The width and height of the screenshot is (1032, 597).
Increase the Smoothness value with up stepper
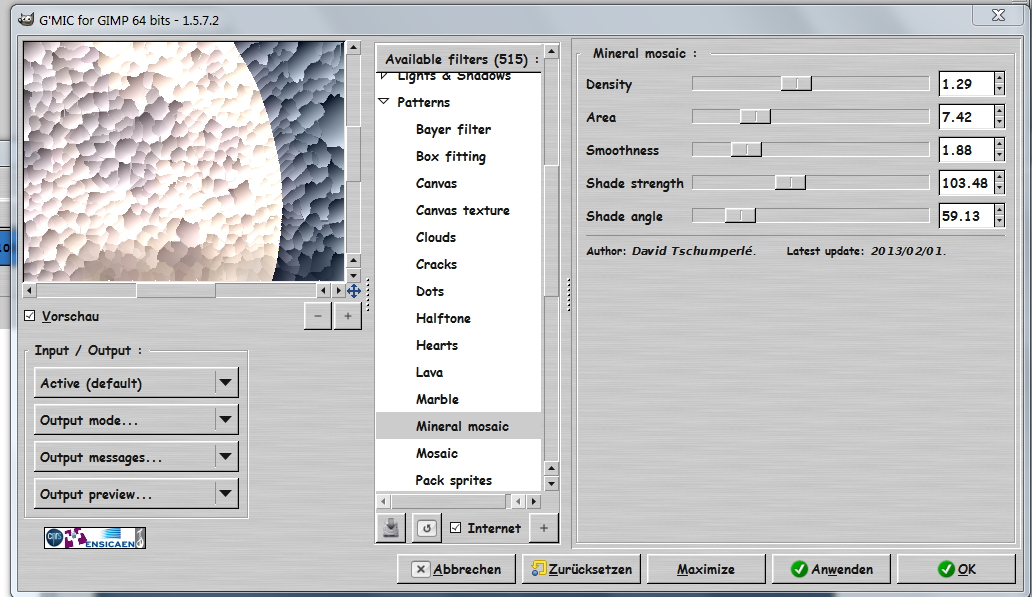(x=1000, y=145)
